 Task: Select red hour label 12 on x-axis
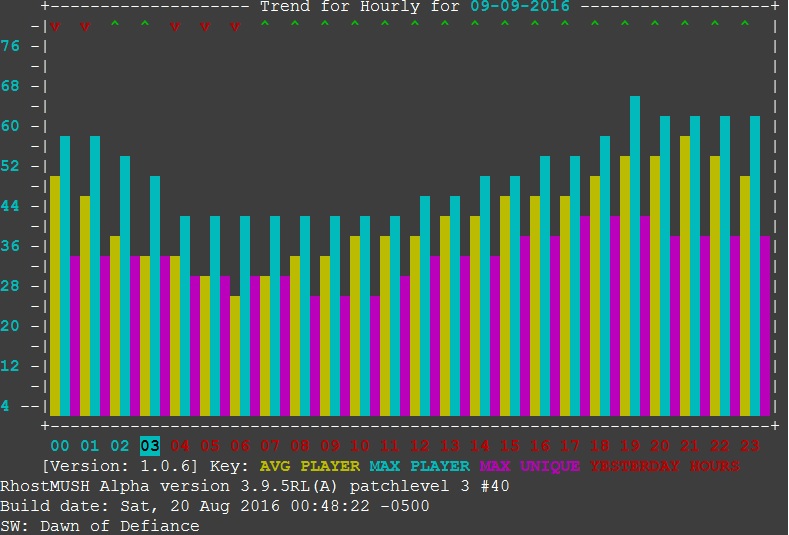420,446
